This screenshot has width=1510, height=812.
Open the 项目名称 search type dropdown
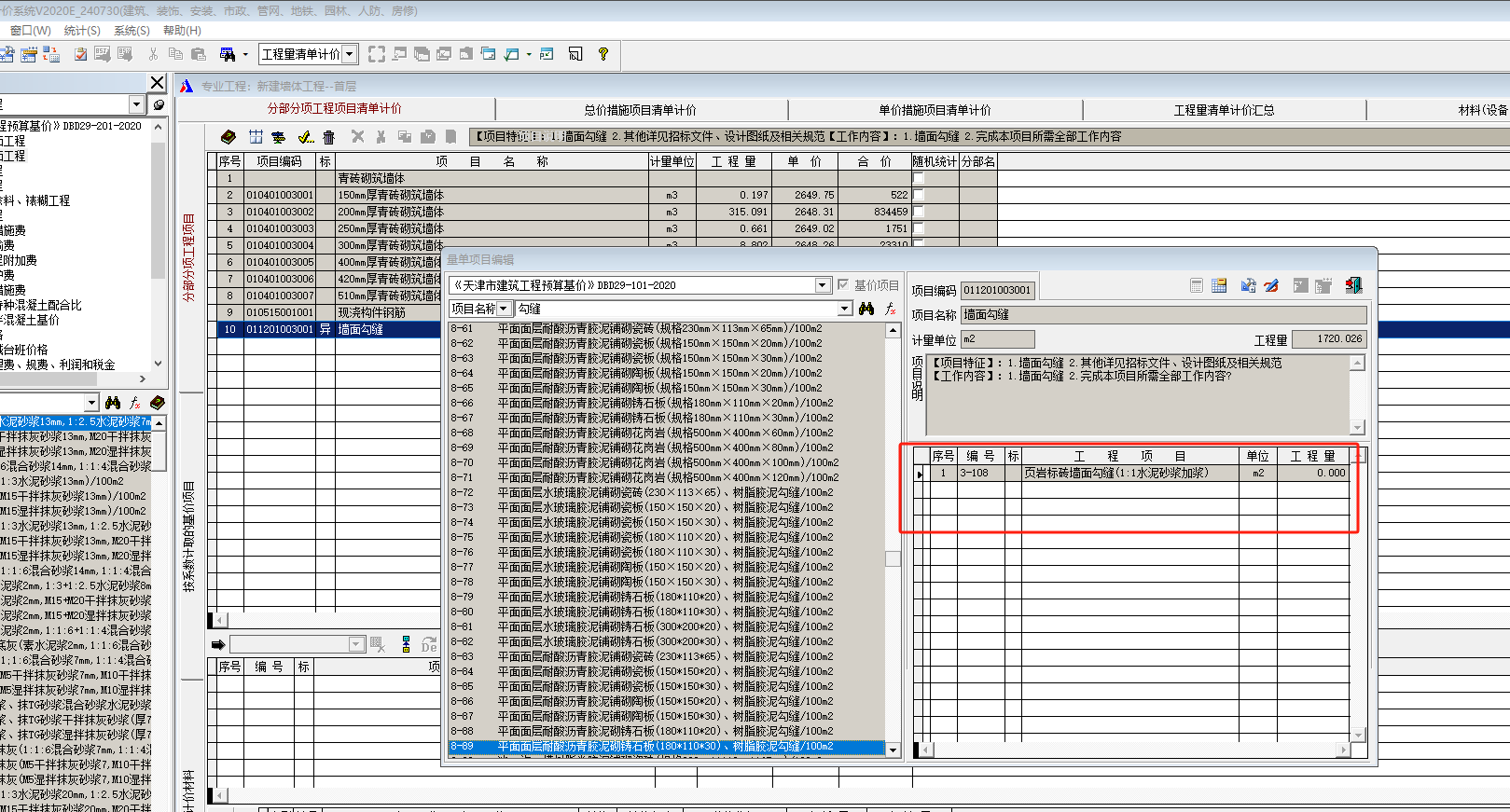(x=504, y=309)
